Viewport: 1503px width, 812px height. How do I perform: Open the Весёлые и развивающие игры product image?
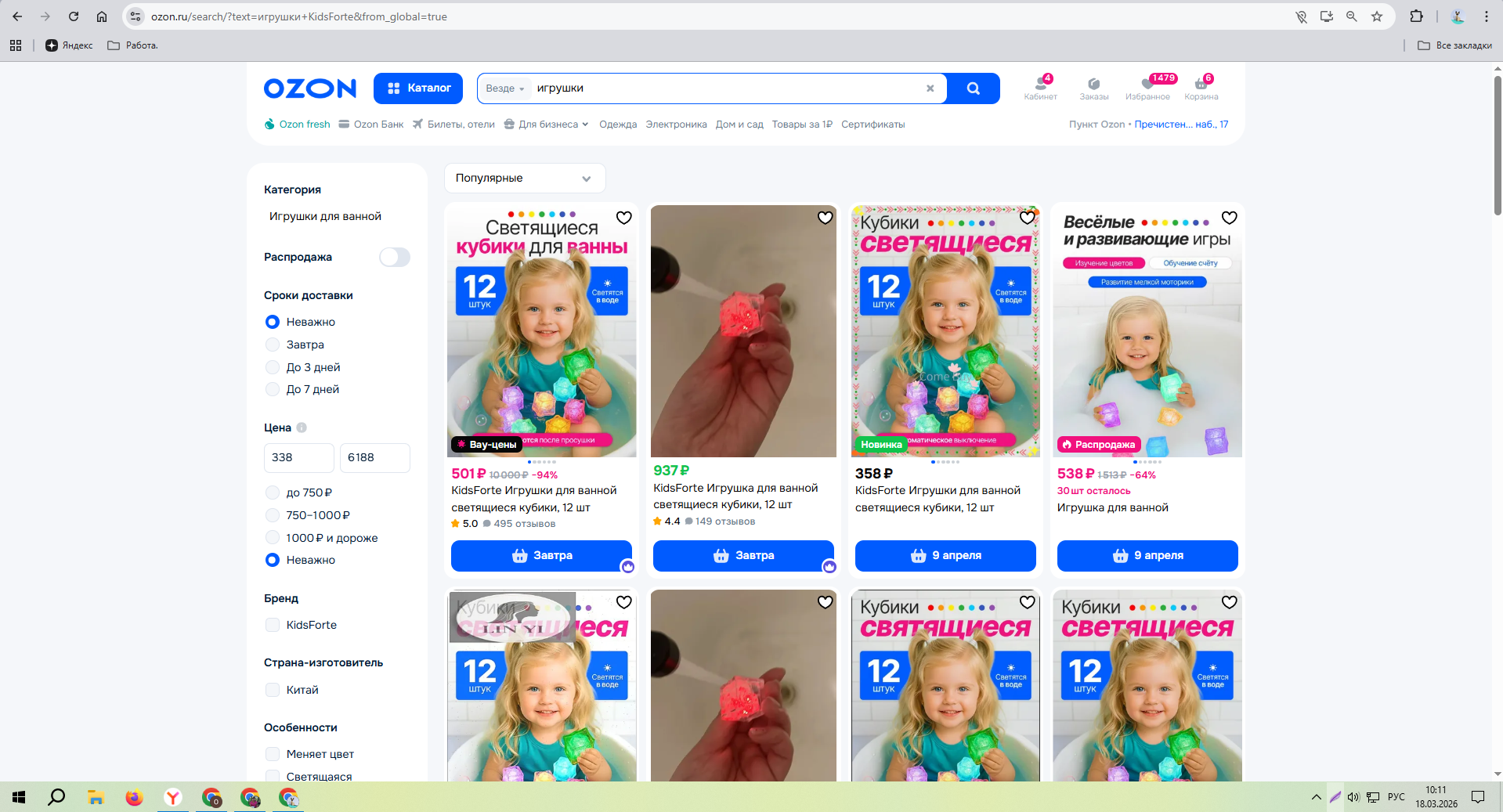tap(1147, 331)
